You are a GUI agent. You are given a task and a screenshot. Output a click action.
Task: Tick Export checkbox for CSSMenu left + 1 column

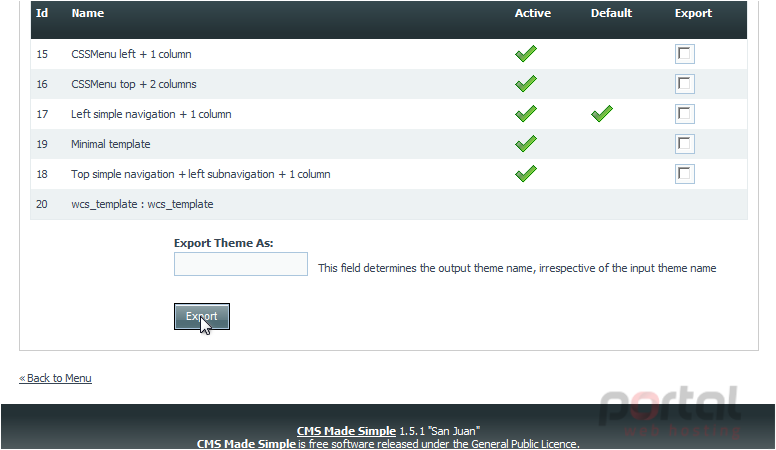684,54
